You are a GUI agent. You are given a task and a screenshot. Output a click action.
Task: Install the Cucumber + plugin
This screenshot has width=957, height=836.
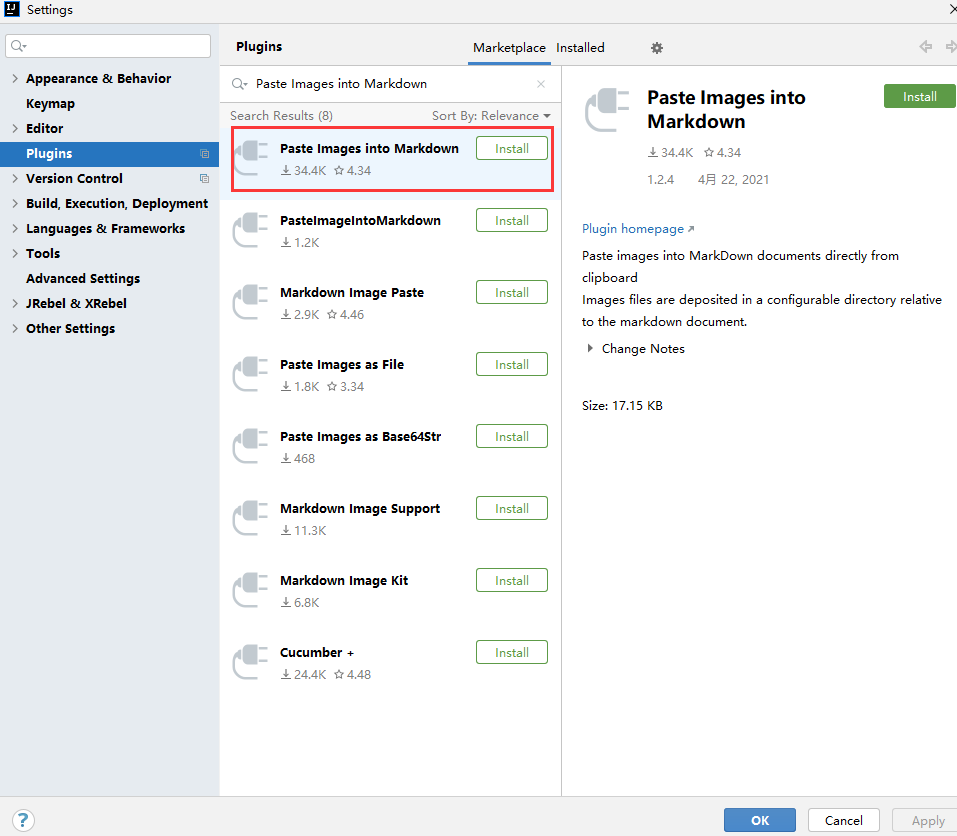click(x=511, y=653)
